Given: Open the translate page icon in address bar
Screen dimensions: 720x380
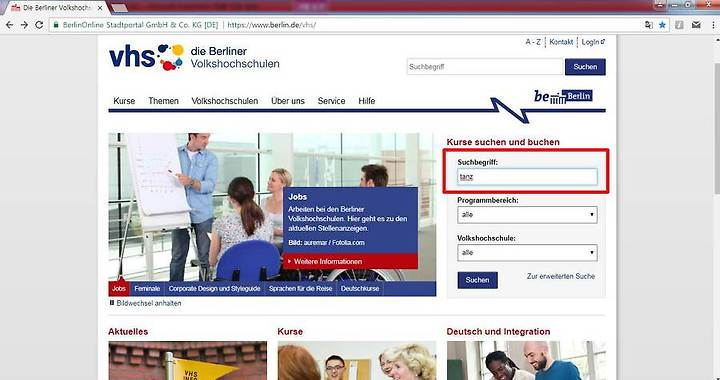Looking at the screenshot, I should click(x=649, y=25).
